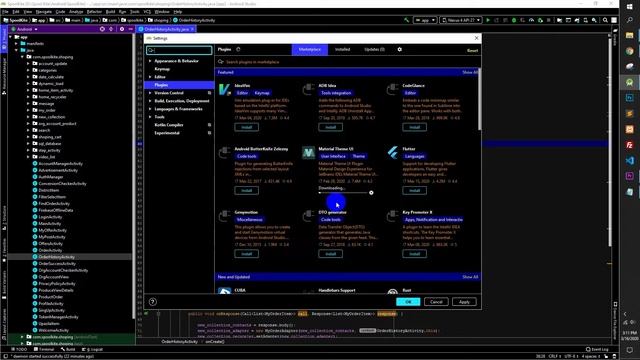Expand Languages & Frameworks settings group
The height and width of the screenshot is (360, 640).
[x=150, y=109]
